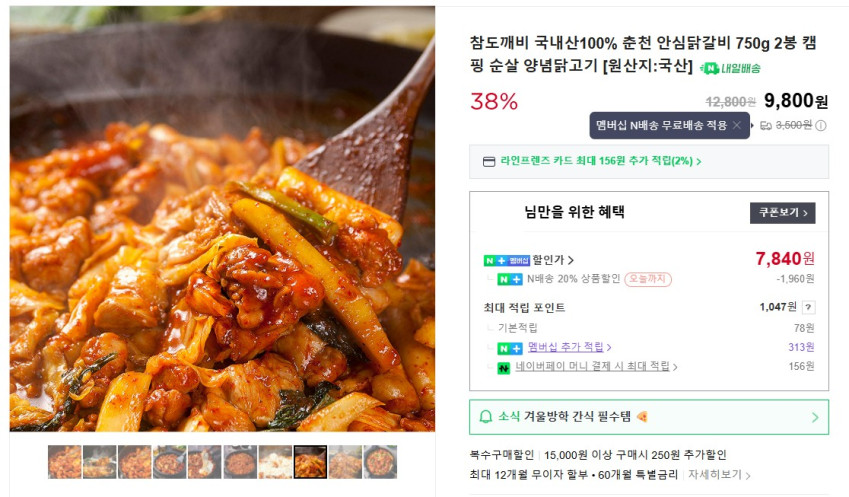
Task: Click the 내일배송 delivery badge
Action: click(x=730, y=68)
